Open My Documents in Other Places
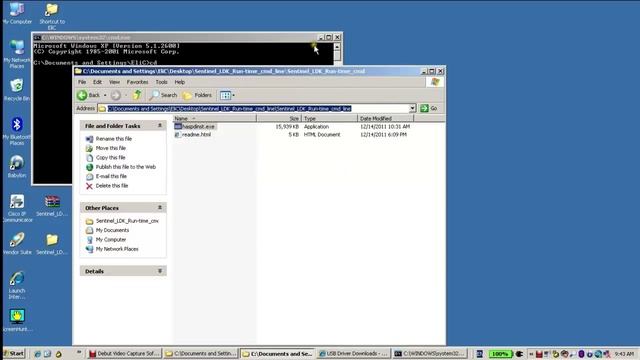This screenshot has height=360, width=640. (112, 230)
